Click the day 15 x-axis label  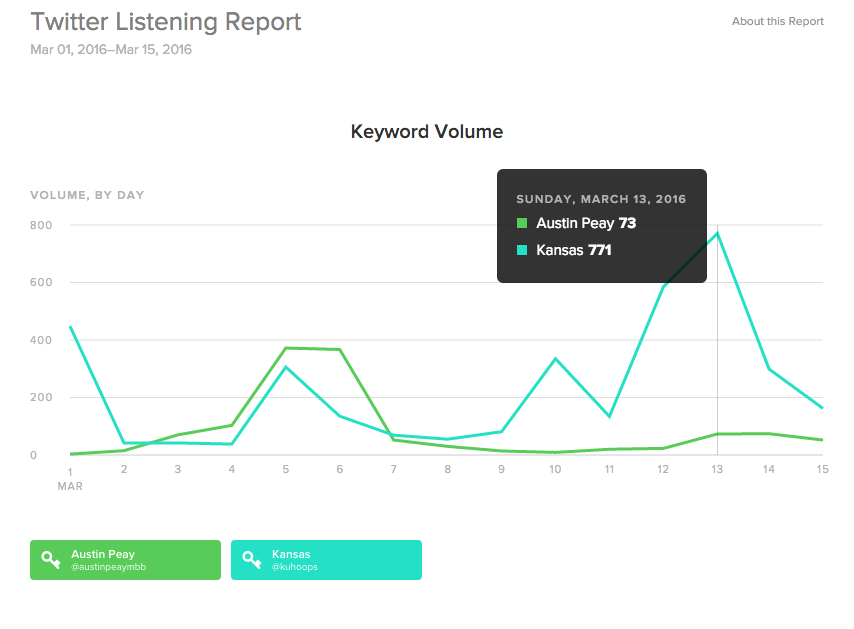(822, 469)
